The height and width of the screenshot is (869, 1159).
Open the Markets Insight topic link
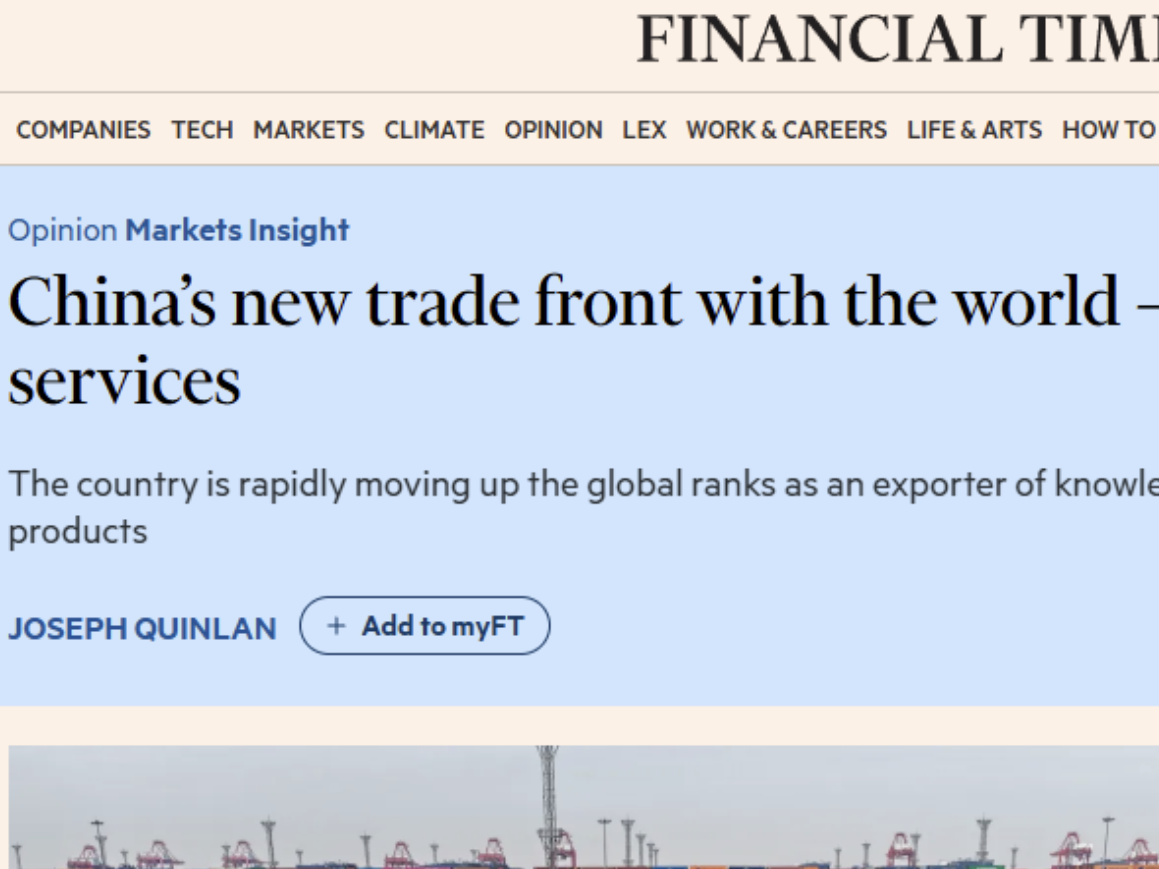(x=237, y=230)
